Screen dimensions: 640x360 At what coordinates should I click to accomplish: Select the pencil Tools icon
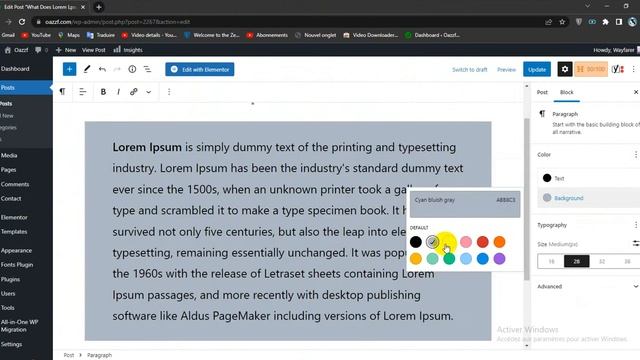tap(87, 69)
